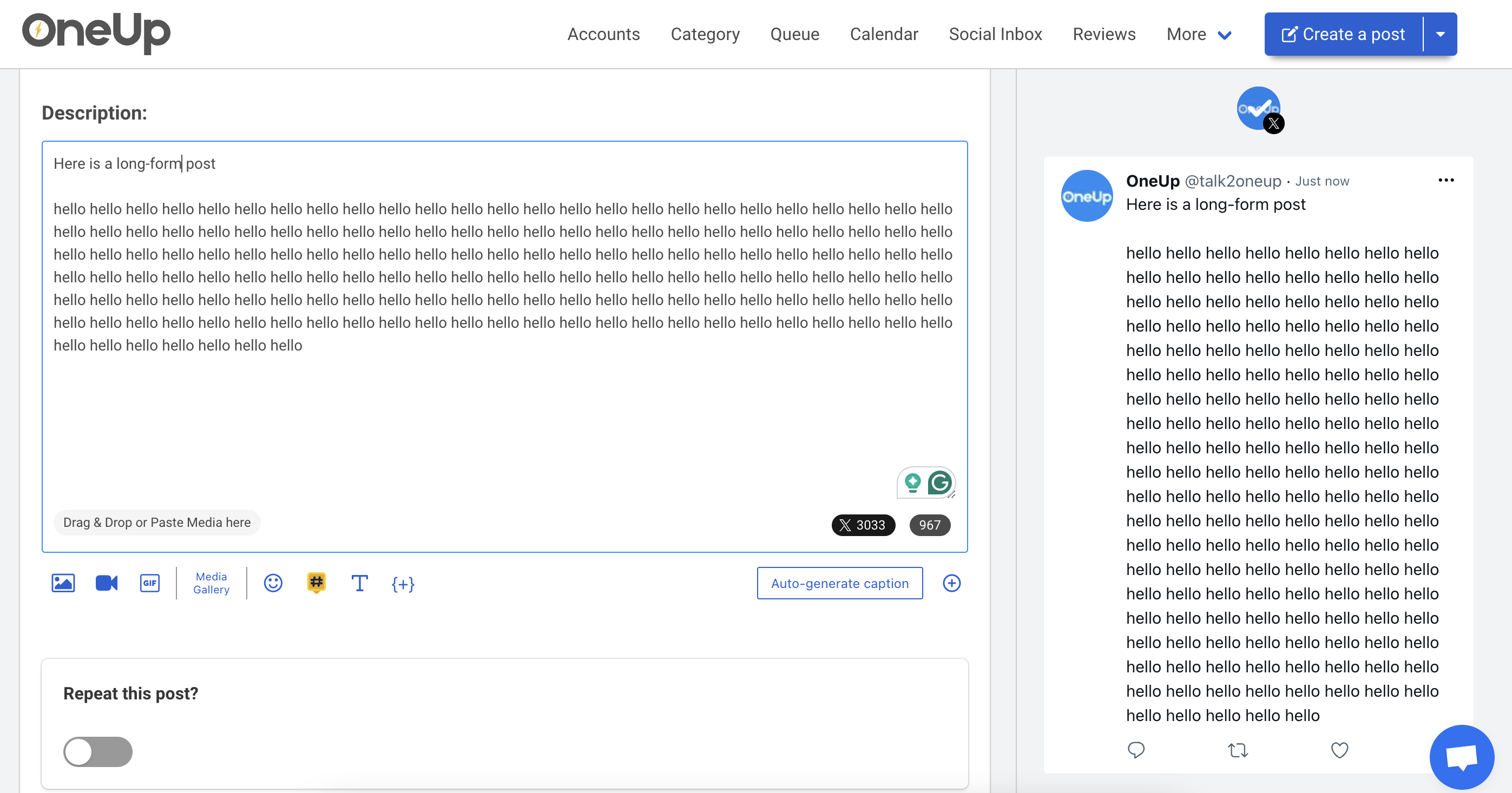
Task: Expand the More menu dropdown
Action: 1199,34
